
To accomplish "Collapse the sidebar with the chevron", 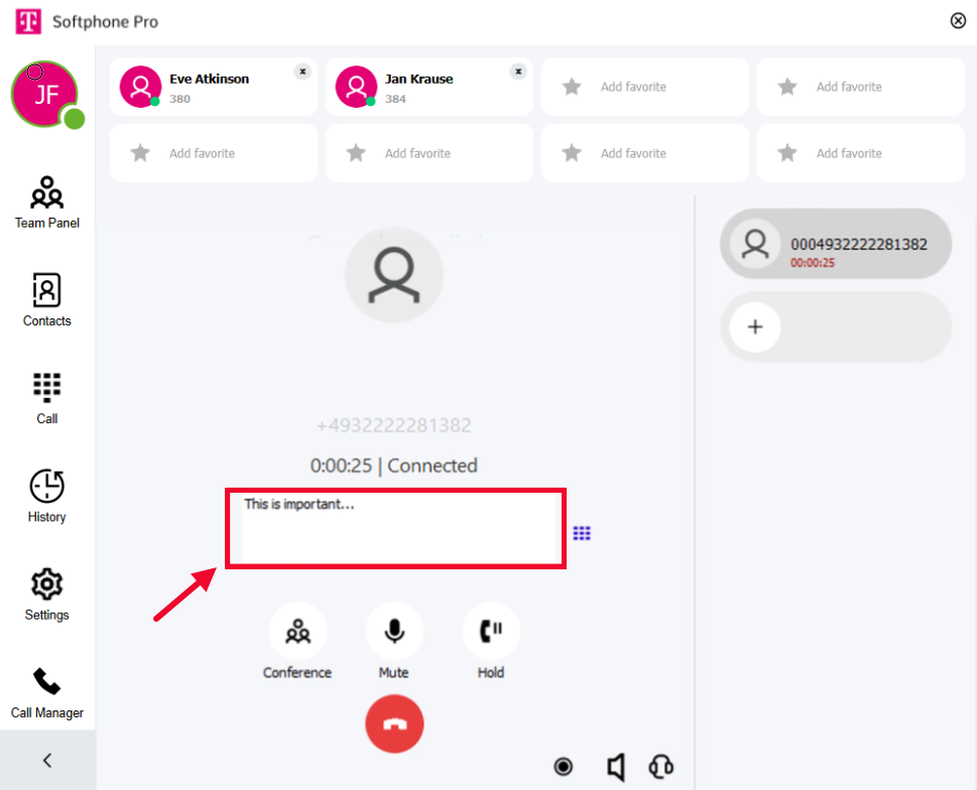I will (x=47, y=760).
